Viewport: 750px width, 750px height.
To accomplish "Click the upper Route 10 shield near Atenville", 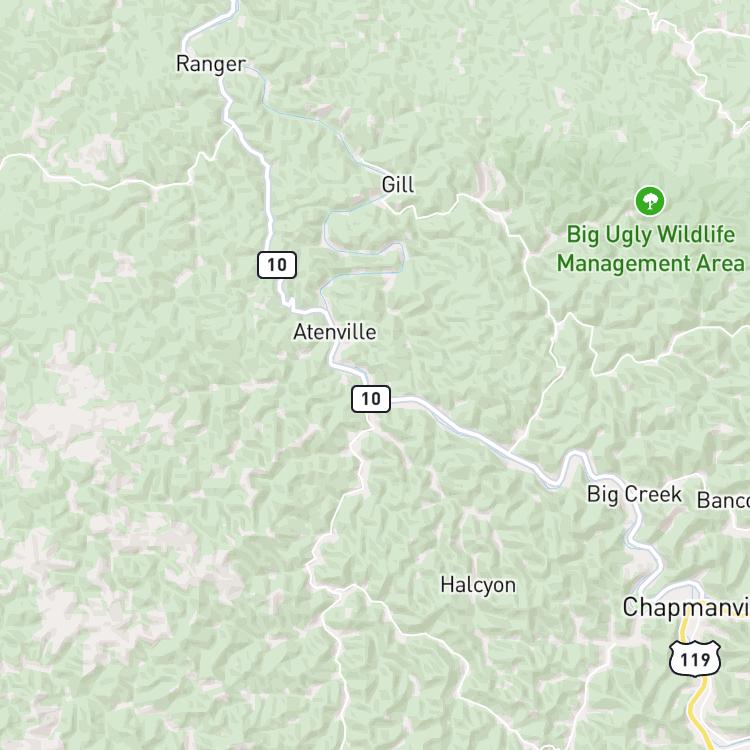I will [277, 265].
